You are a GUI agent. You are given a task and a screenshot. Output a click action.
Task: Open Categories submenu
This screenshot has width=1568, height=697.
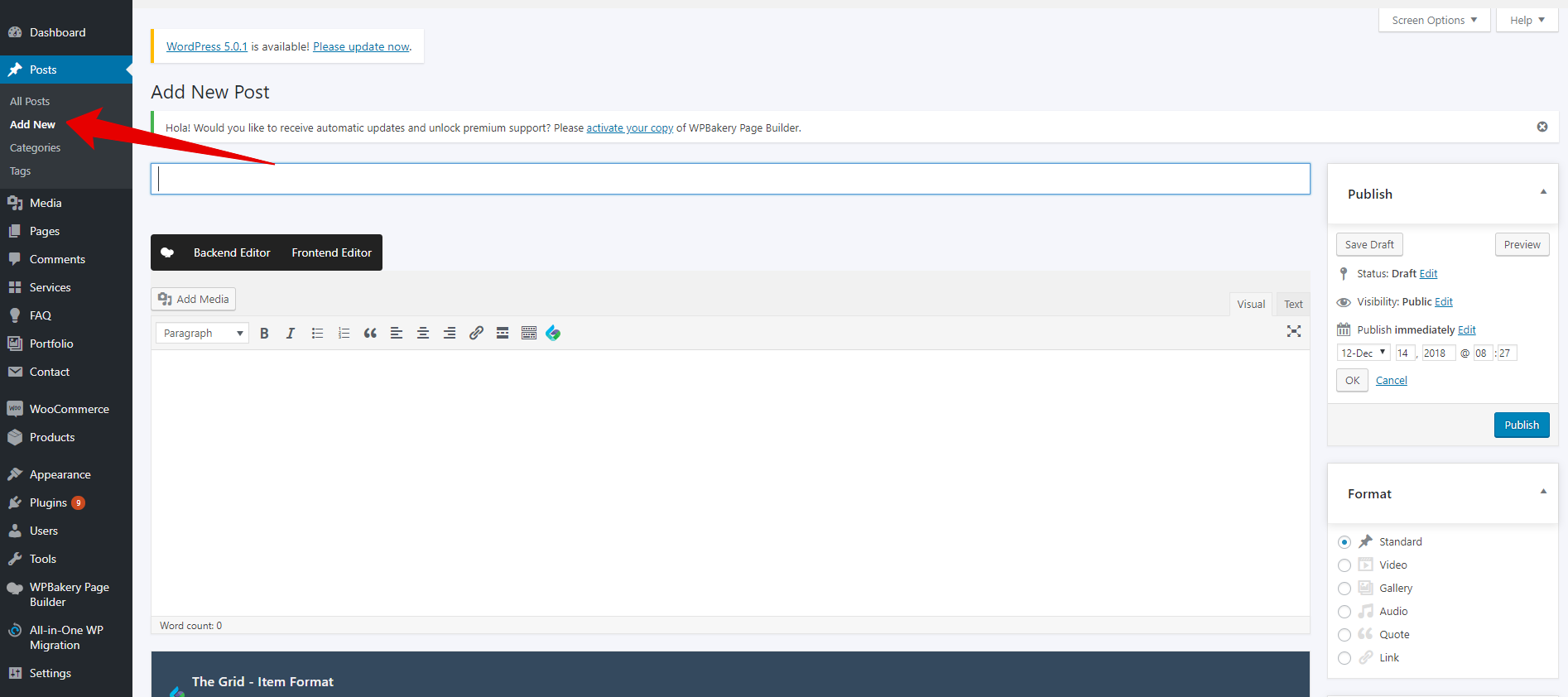point(35,147)
